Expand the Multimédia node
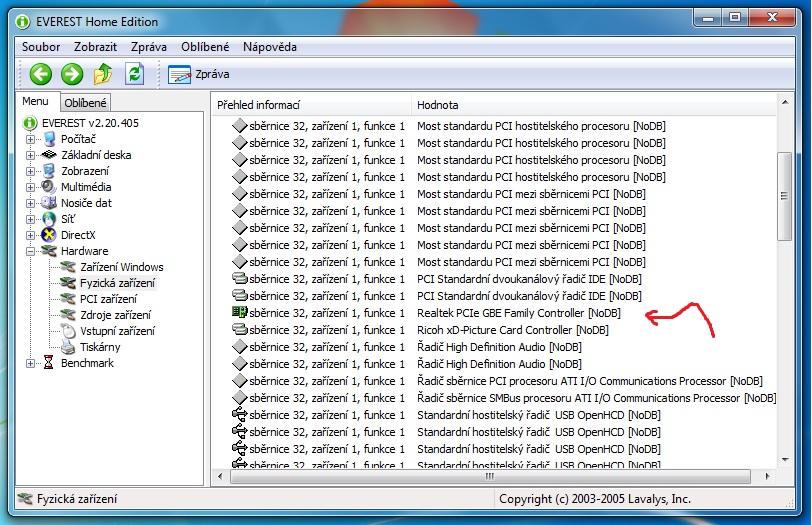This screenshot has width=812, height=525. pyautogui.click(x=31, y=187)
